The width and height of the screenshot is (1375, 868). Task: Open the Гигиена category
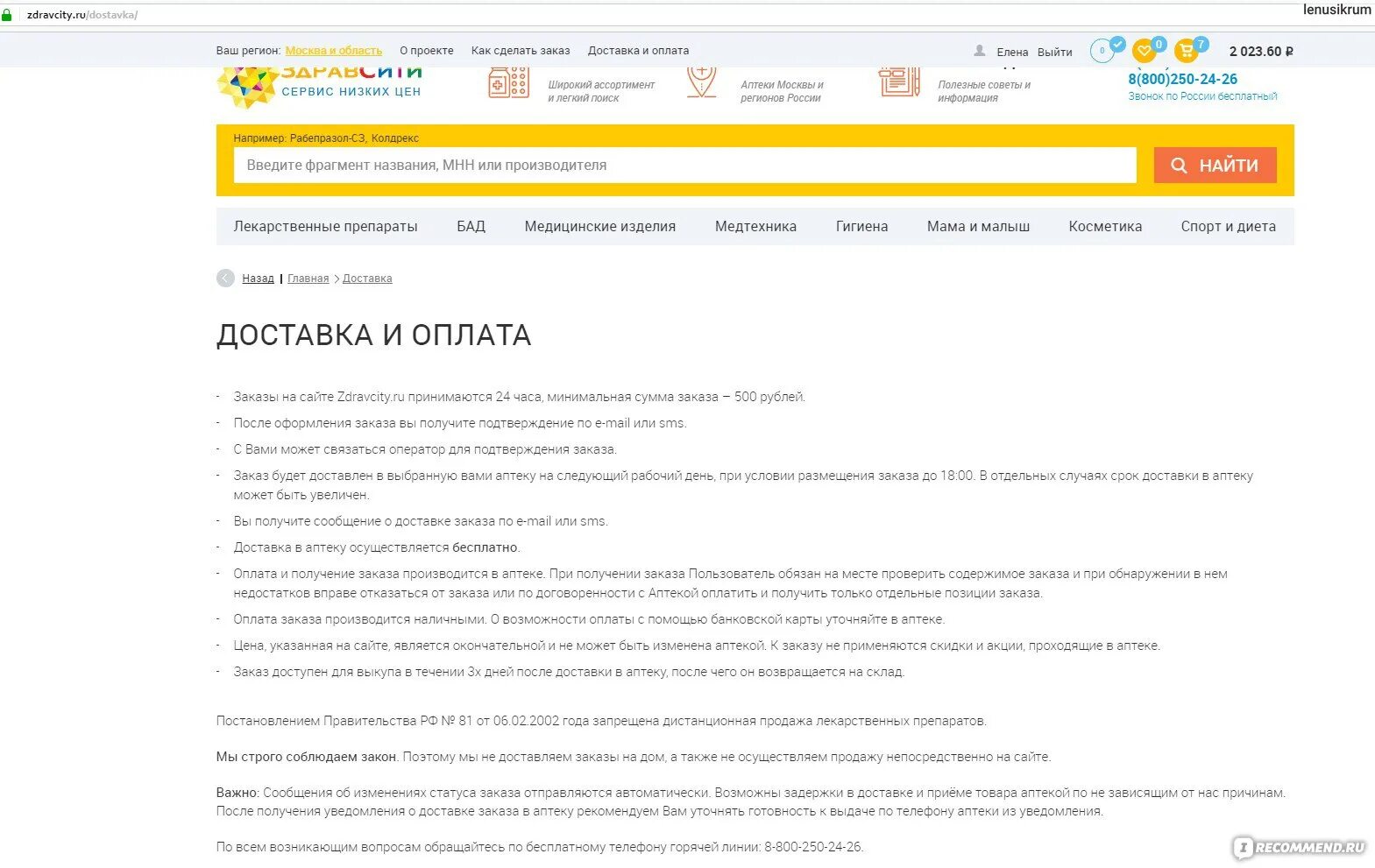[x=861, y=226]
